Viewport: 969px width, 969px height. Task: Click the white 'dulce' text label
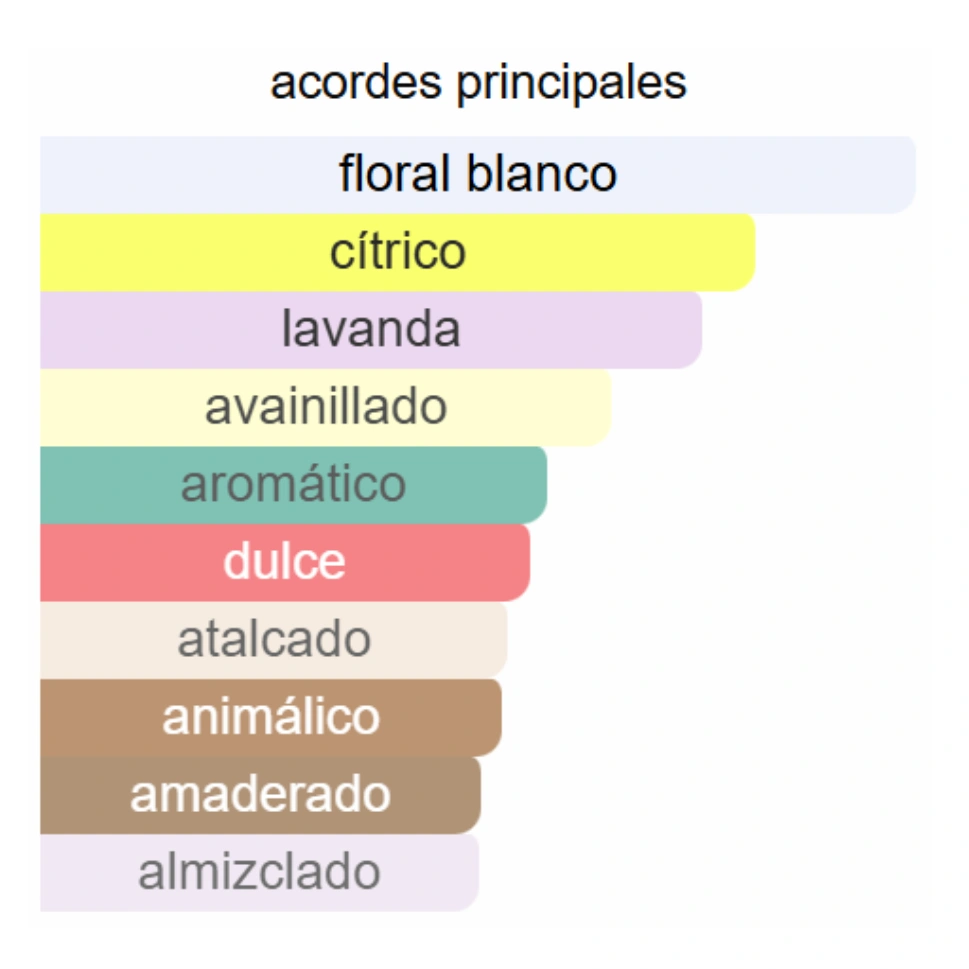point(284,562)
